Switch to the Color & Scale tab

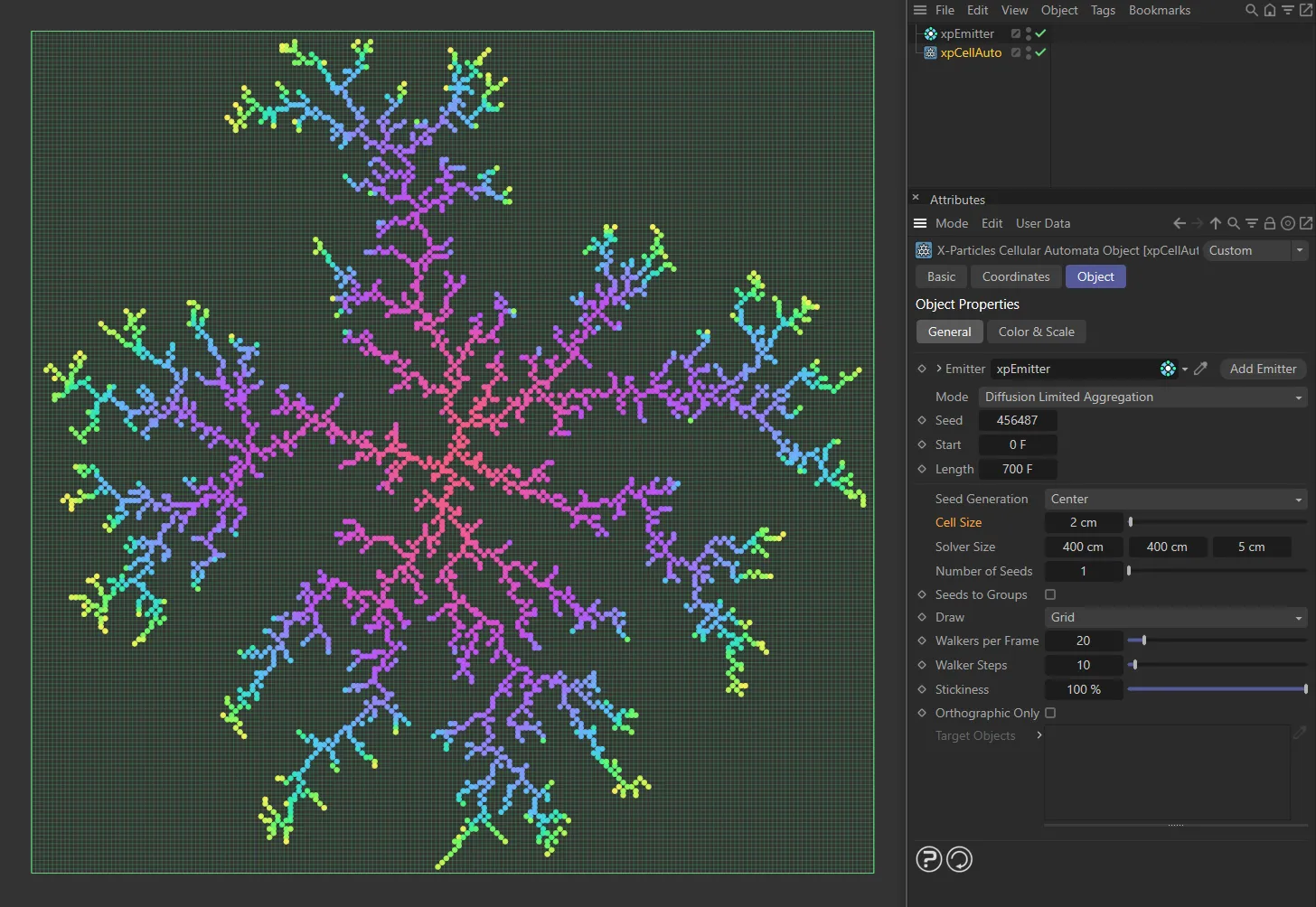pos(1036,332)
